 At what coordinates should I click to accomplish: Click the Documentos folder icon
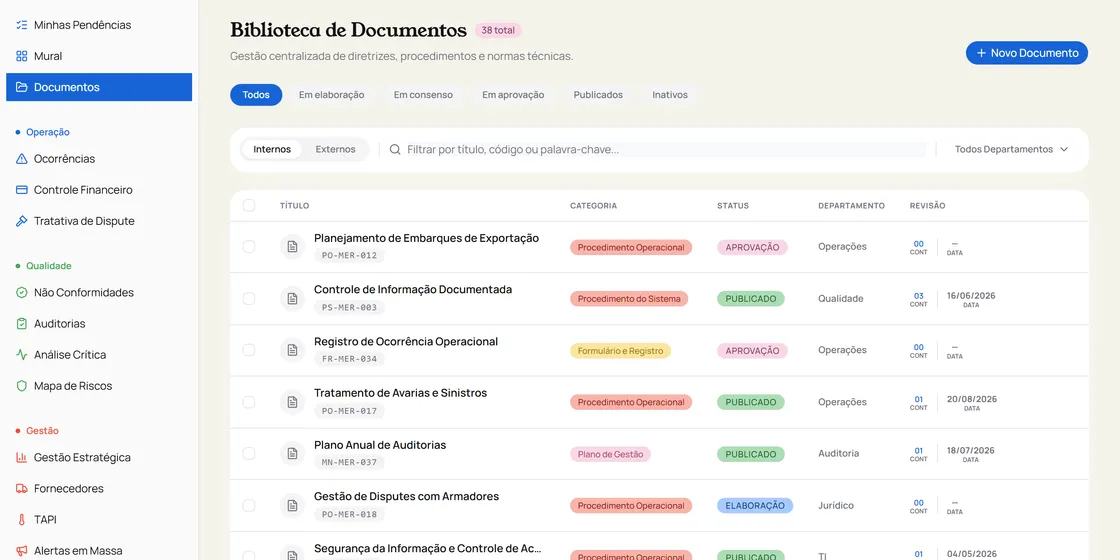point(21,87)
